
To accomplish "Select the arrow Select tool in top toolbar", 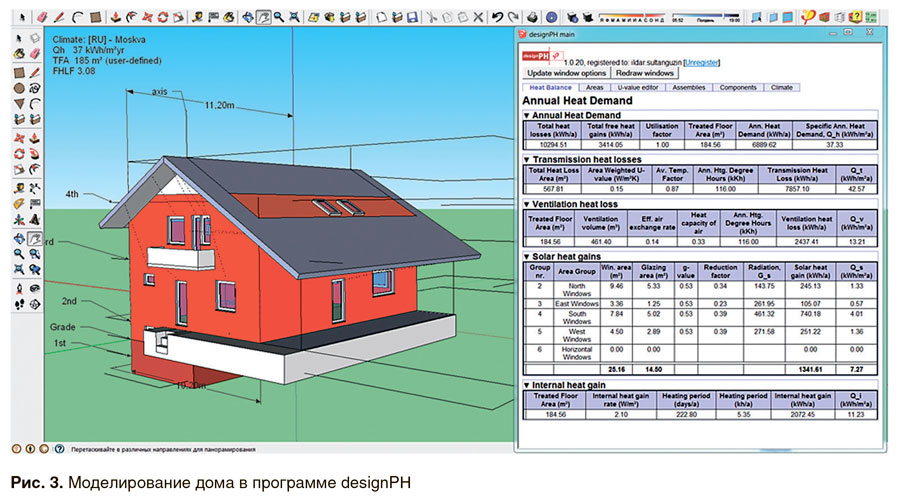I will (22, 17).
